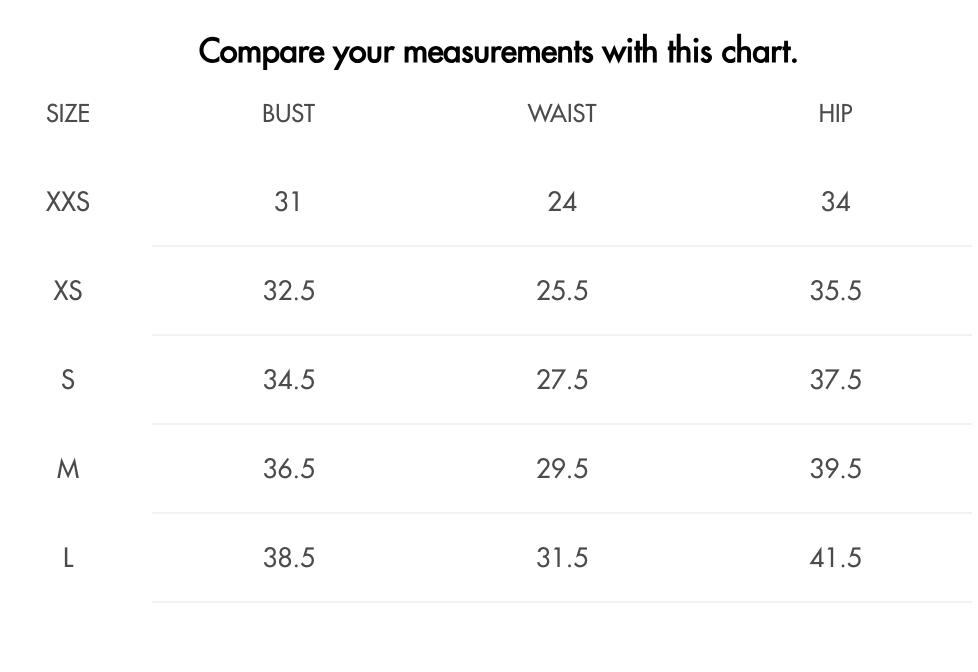Choose the M size row label
The image size is (978, 672).
pos(68,469)
